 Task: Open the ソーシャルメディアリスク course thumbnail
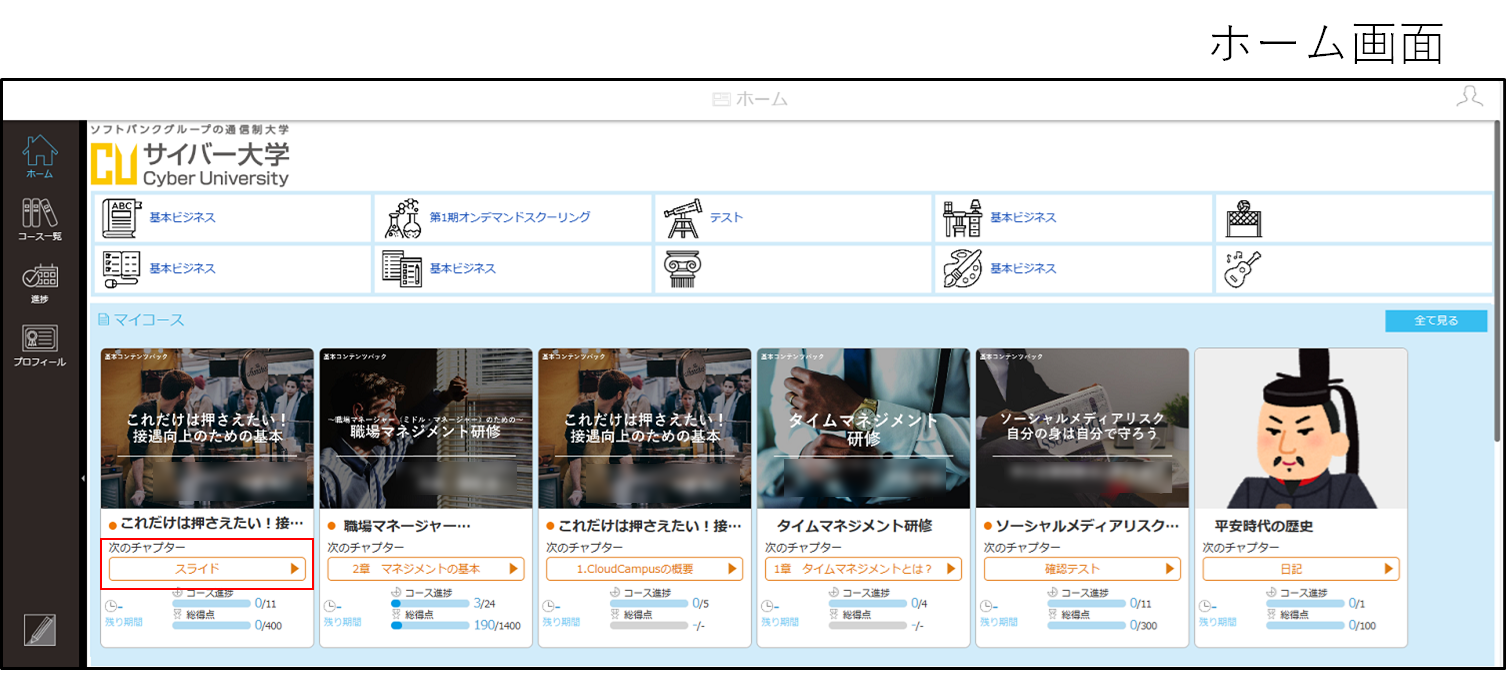pyautogui.click(x=1082, y=428)
